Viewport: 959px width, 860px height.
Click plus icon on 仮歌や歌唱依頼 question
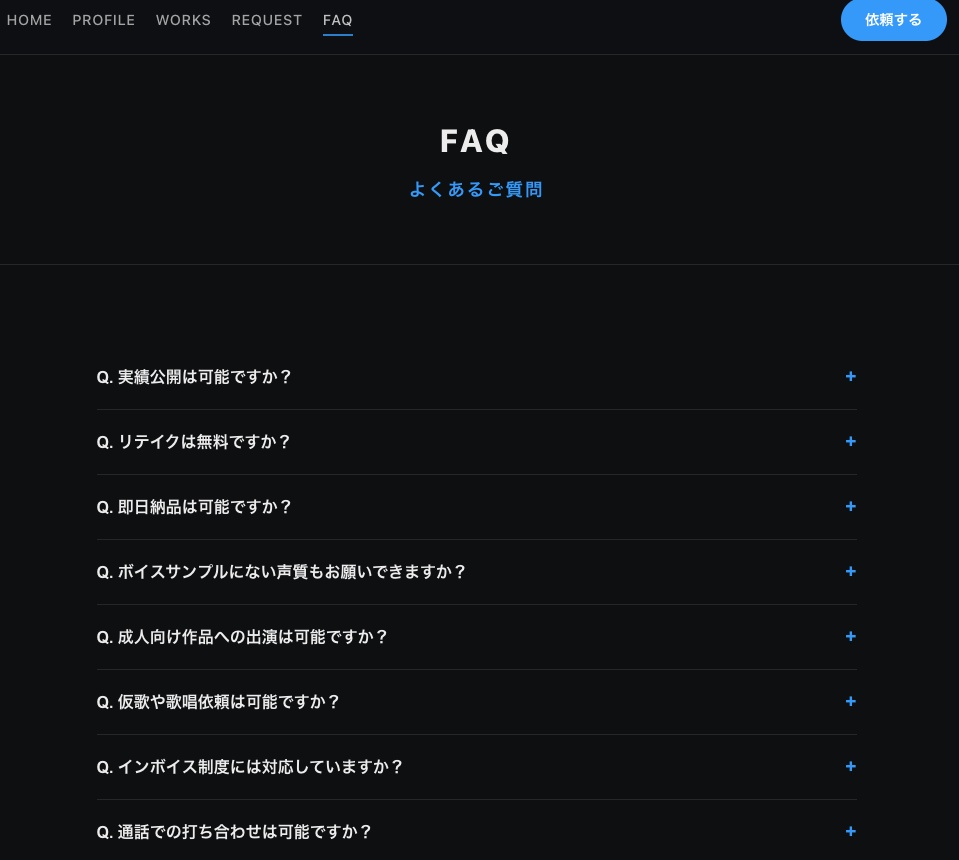pos(851,701)
